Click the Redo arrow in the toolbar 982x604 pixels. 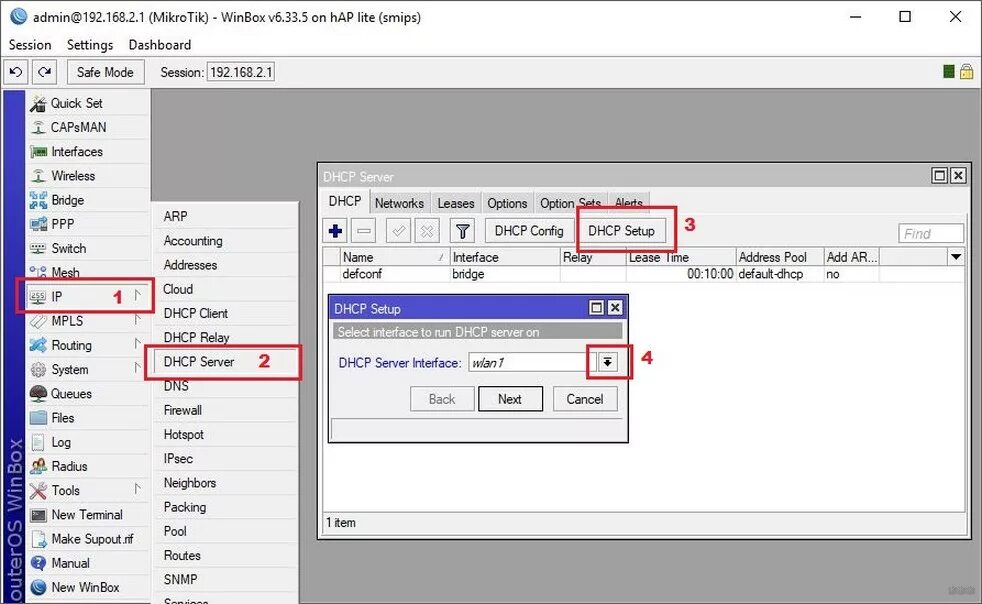pyautogui.click(x=44, y=72)
